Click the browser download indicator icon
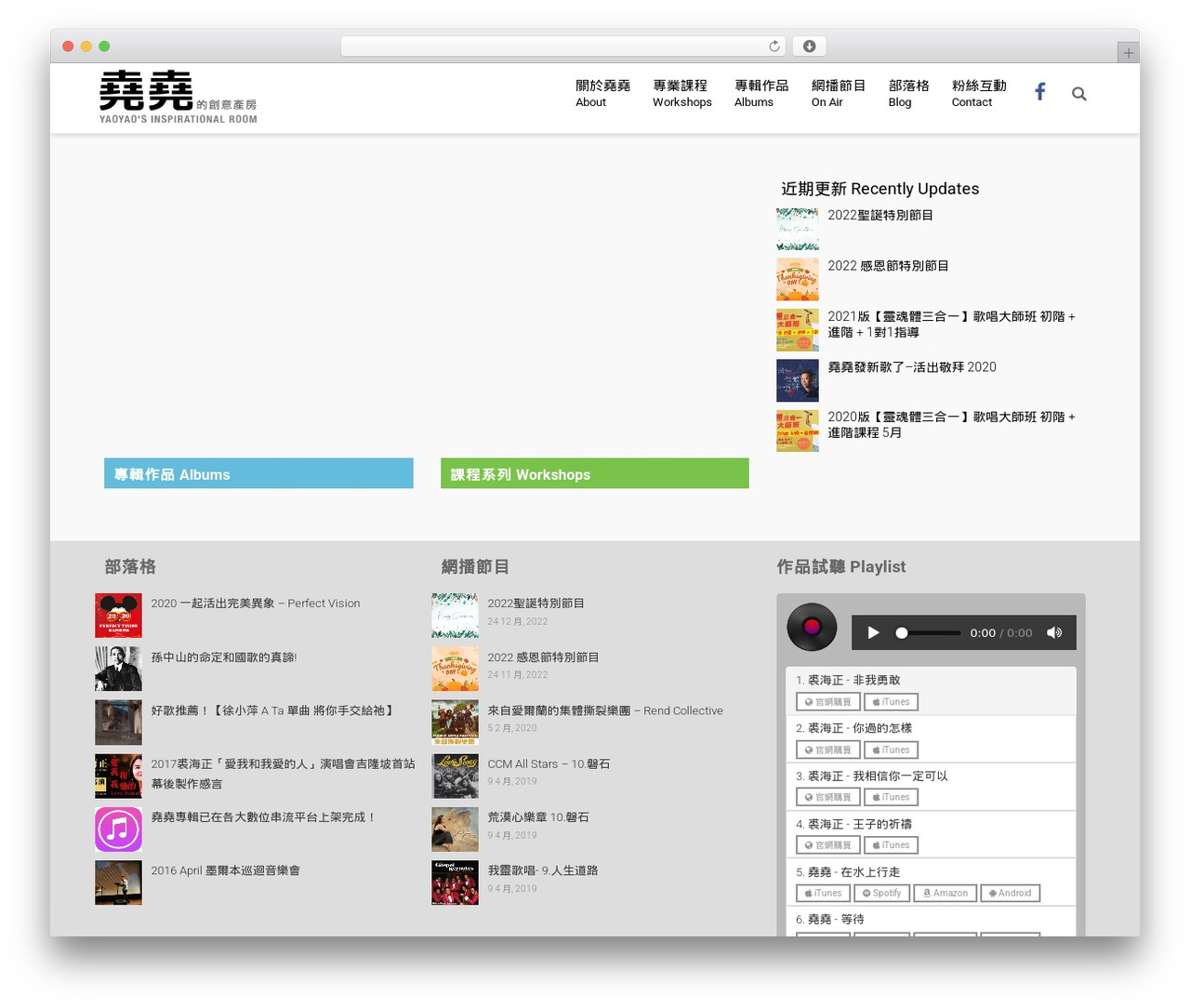 tap(810, 46)
